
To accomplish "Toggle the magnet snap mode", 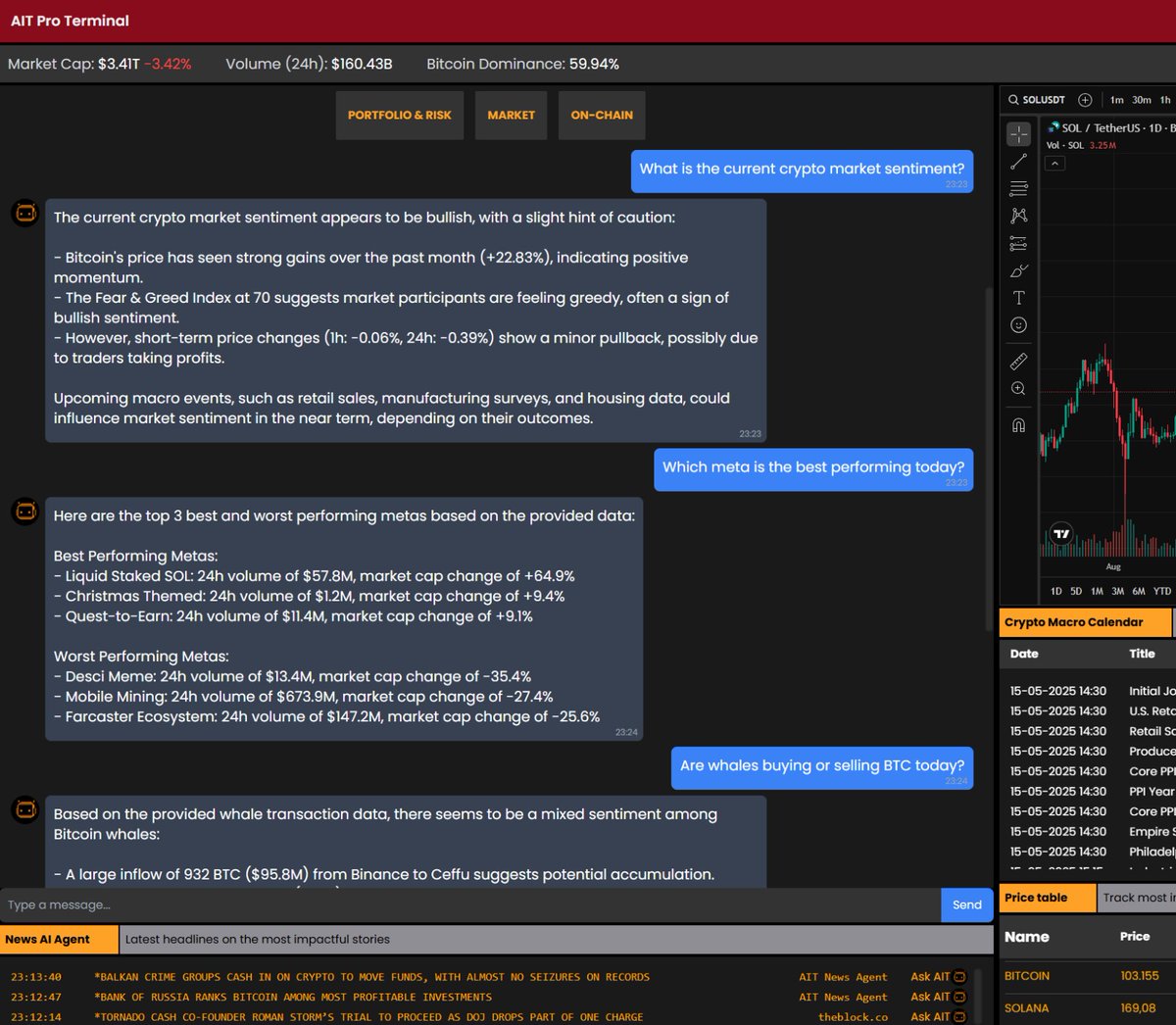I will click(1019, 425).
